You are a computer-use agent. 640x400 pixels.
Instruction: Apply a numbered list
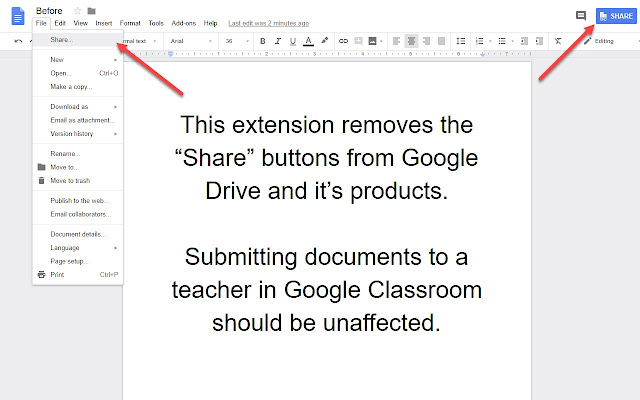[480, 41]
